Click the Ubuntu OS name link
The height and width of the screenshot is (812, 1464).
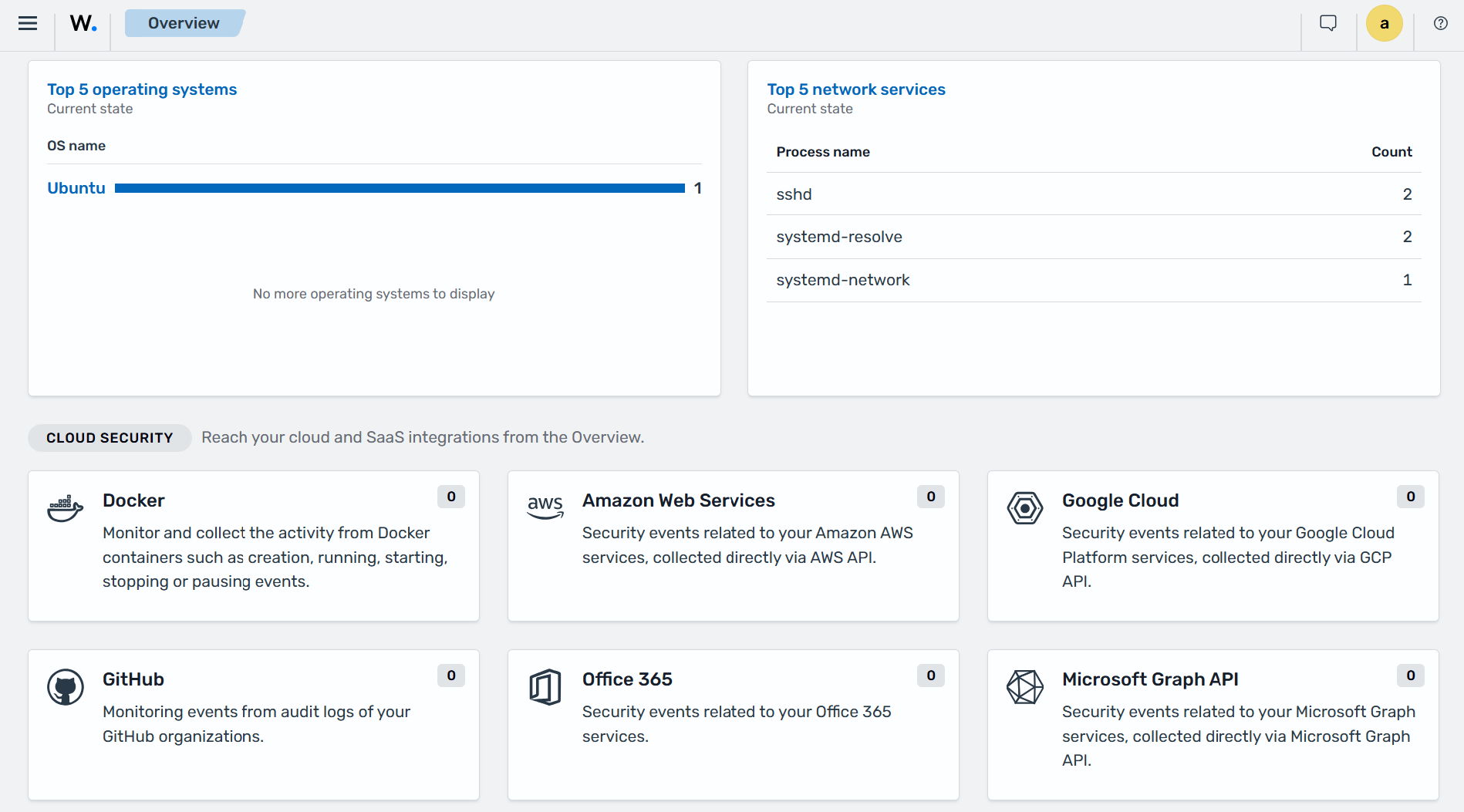click(76, 188)
